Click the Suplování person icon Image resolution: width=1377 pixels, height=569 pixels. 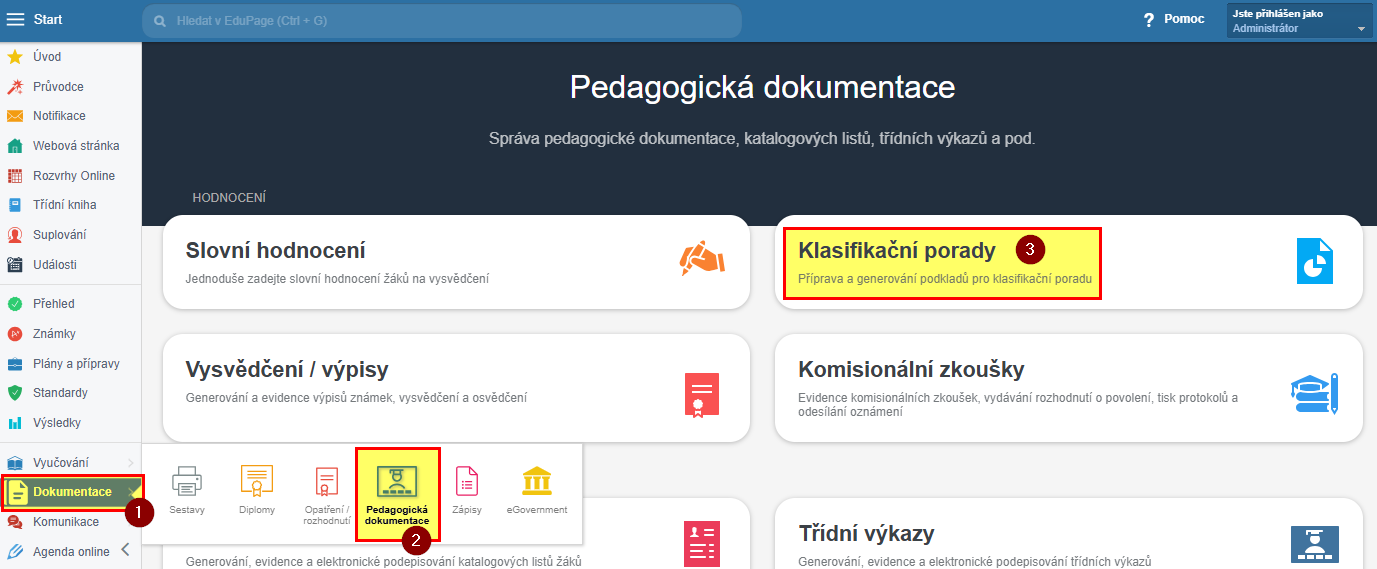pos(15,235)
